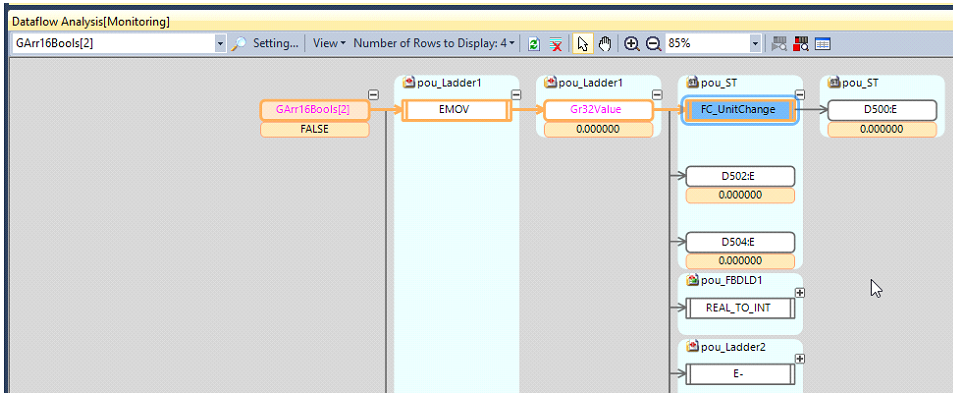The width and height of the screenshot is (953, 397).
Task: Click the 0.000000 value under D500:E
Action: [882, 129]
